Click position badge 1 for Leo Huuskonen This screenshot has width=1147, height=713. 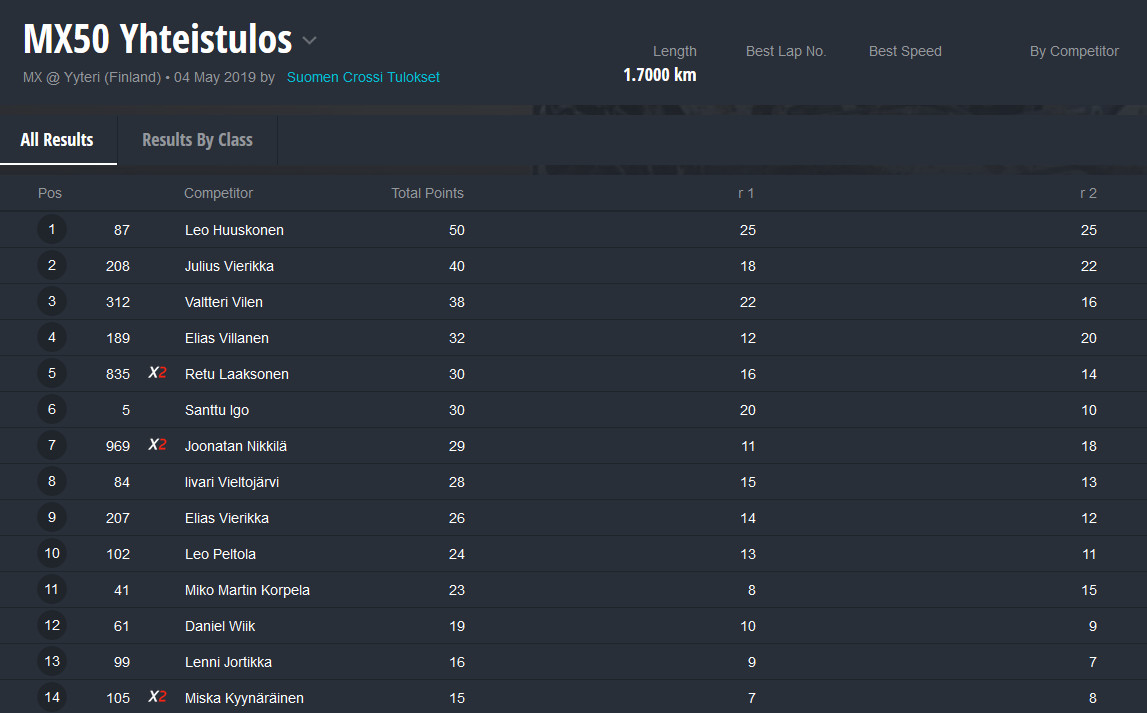click(52, 230)
